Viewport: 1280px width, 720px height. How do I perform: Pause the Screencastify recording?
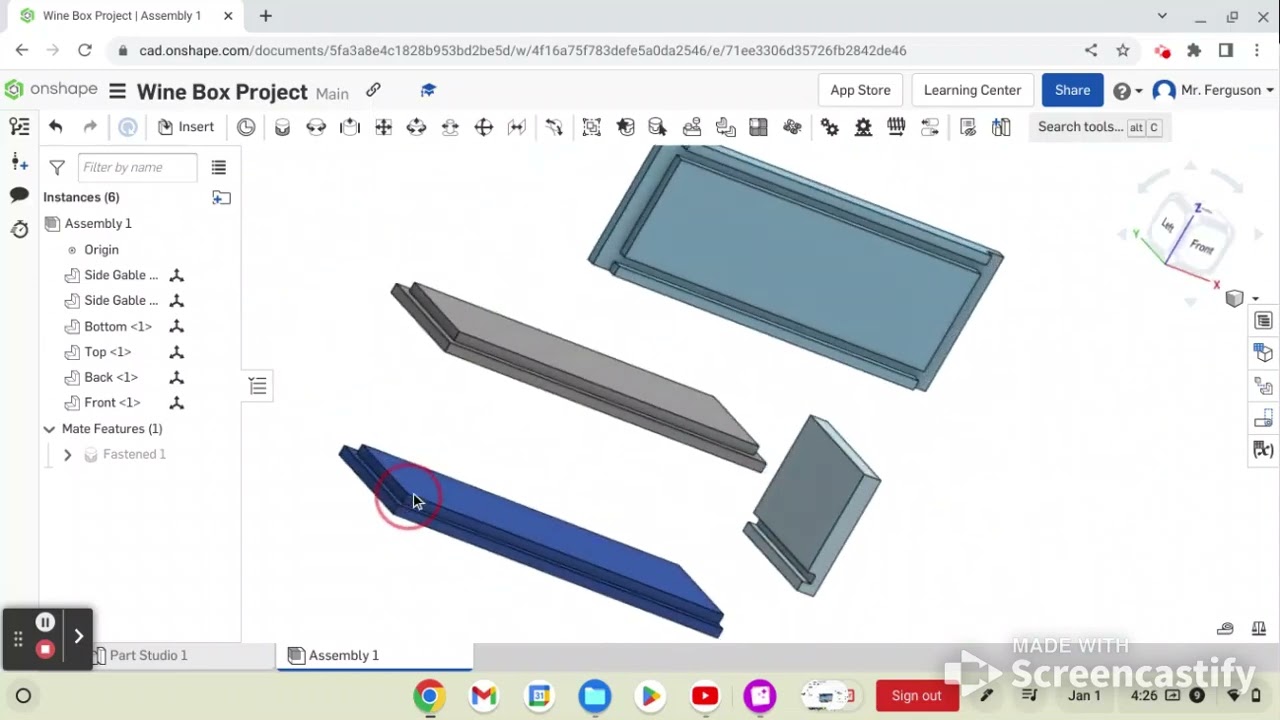point(45,623)
